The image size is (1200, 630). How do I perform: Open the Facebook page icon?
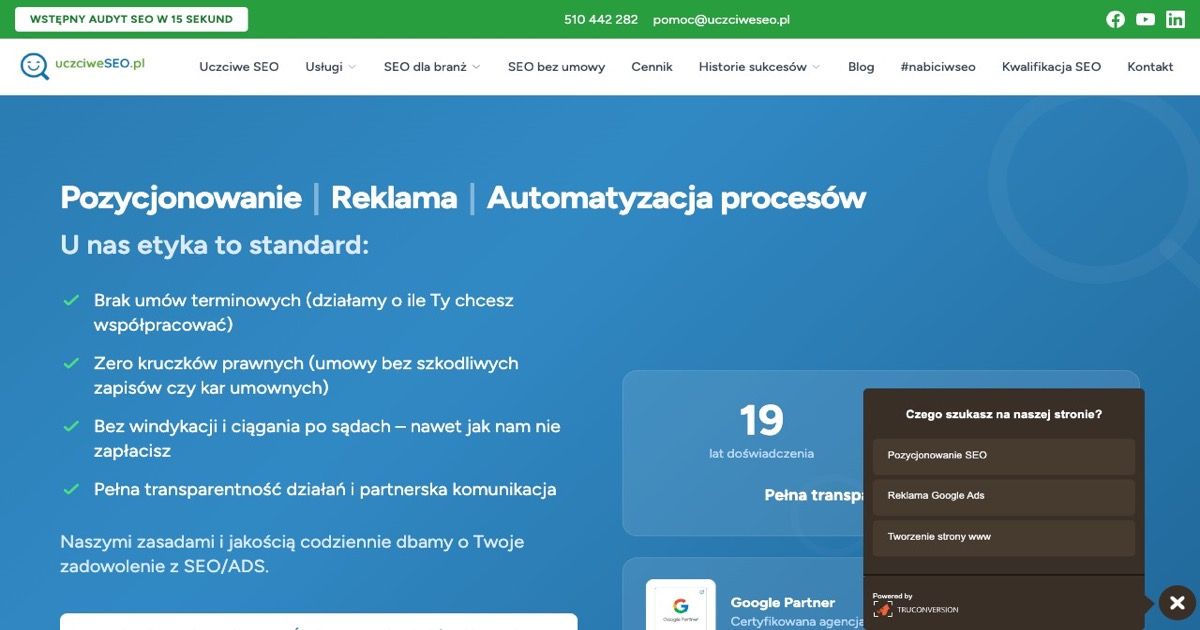coord(1115,19)
